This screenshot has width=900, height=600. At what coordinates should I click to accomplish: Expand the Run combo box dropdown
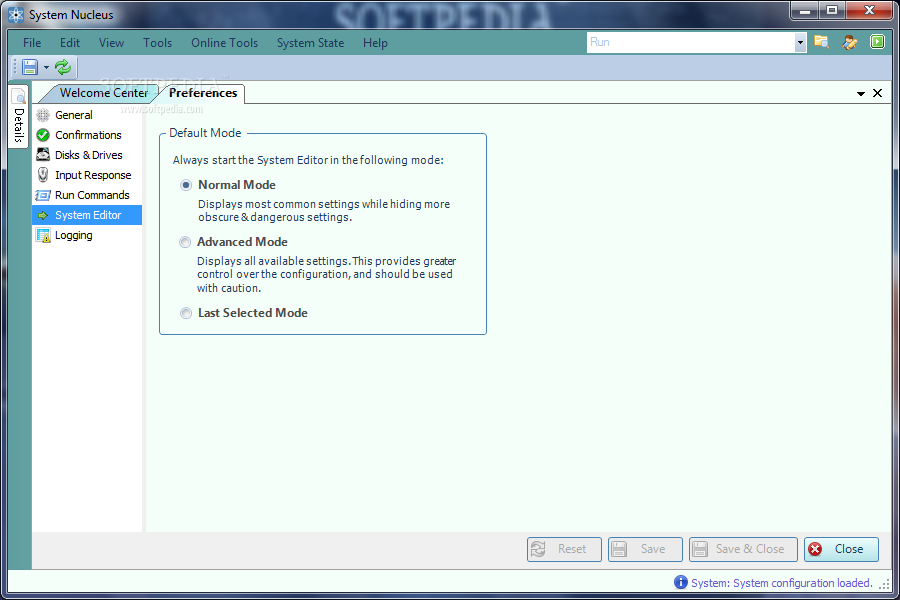click(x=800, y=42)
